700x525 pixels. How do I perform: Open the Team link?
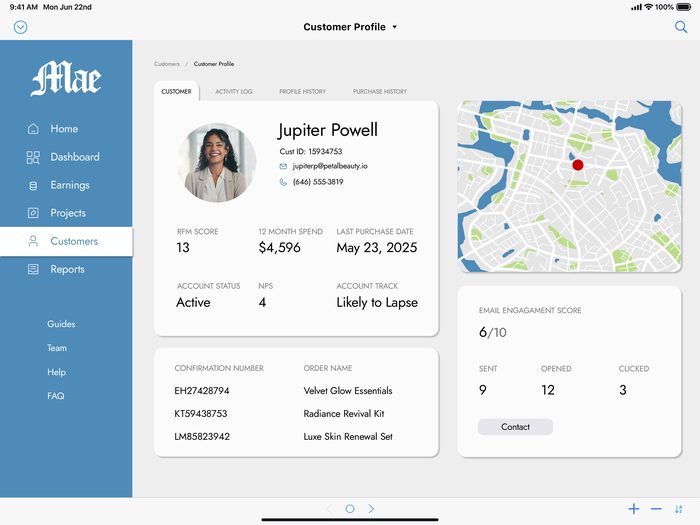(57, 348)
